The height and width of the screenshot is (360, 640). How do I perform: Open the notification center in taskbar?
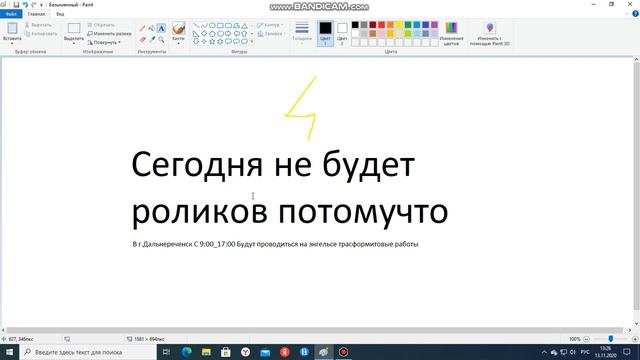[627, 352]
